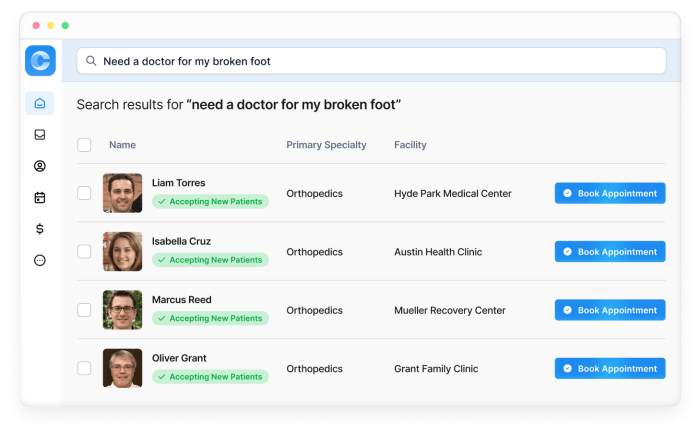This screenshot has height=433, width=700.
Task: Open the Inbox sidebar icon
Action: pos(40,134)
